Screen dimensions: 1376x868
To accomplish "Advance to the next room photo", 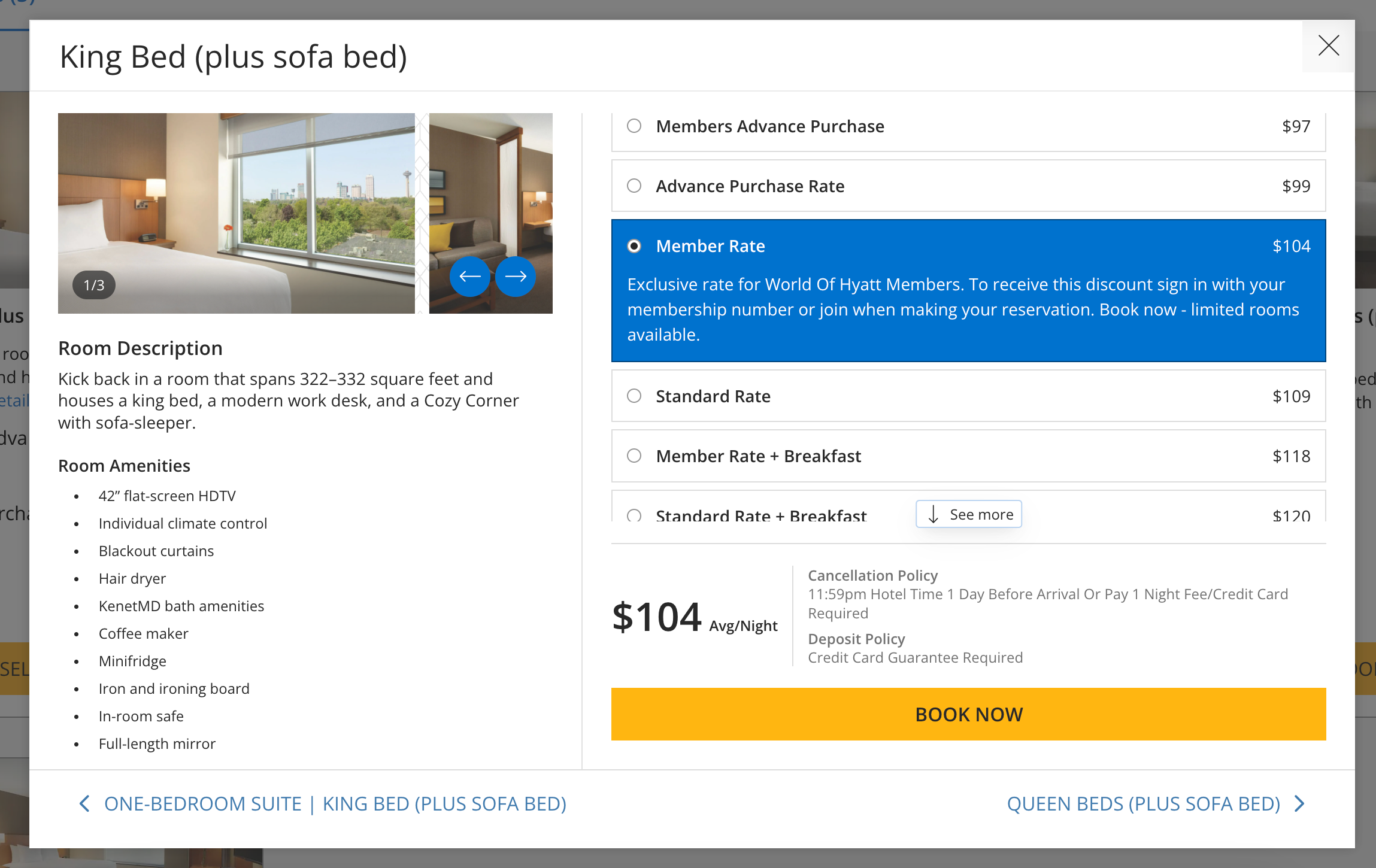I will point(515,276).
